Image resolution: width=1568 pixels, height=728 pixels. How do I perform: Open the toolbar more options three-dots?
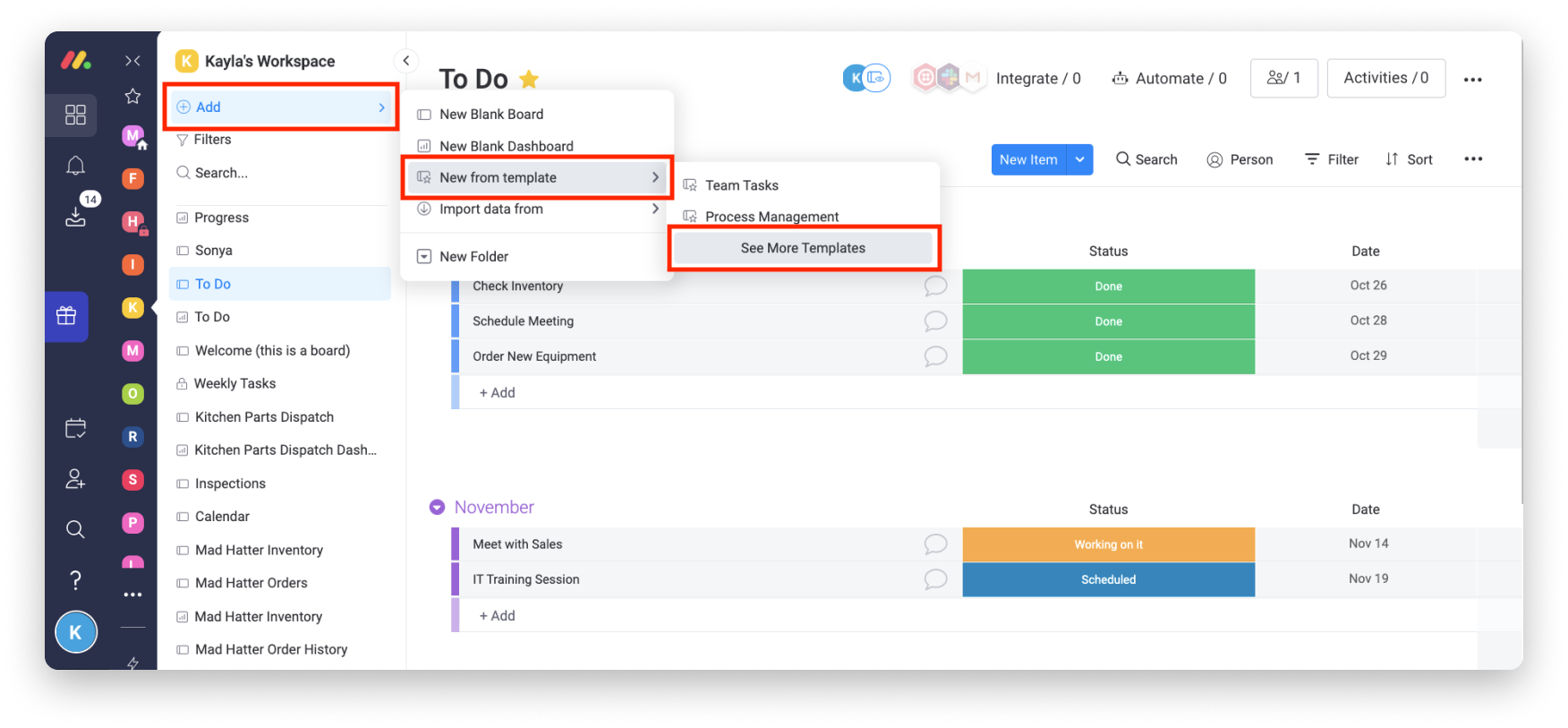[x=1473, y=158]
